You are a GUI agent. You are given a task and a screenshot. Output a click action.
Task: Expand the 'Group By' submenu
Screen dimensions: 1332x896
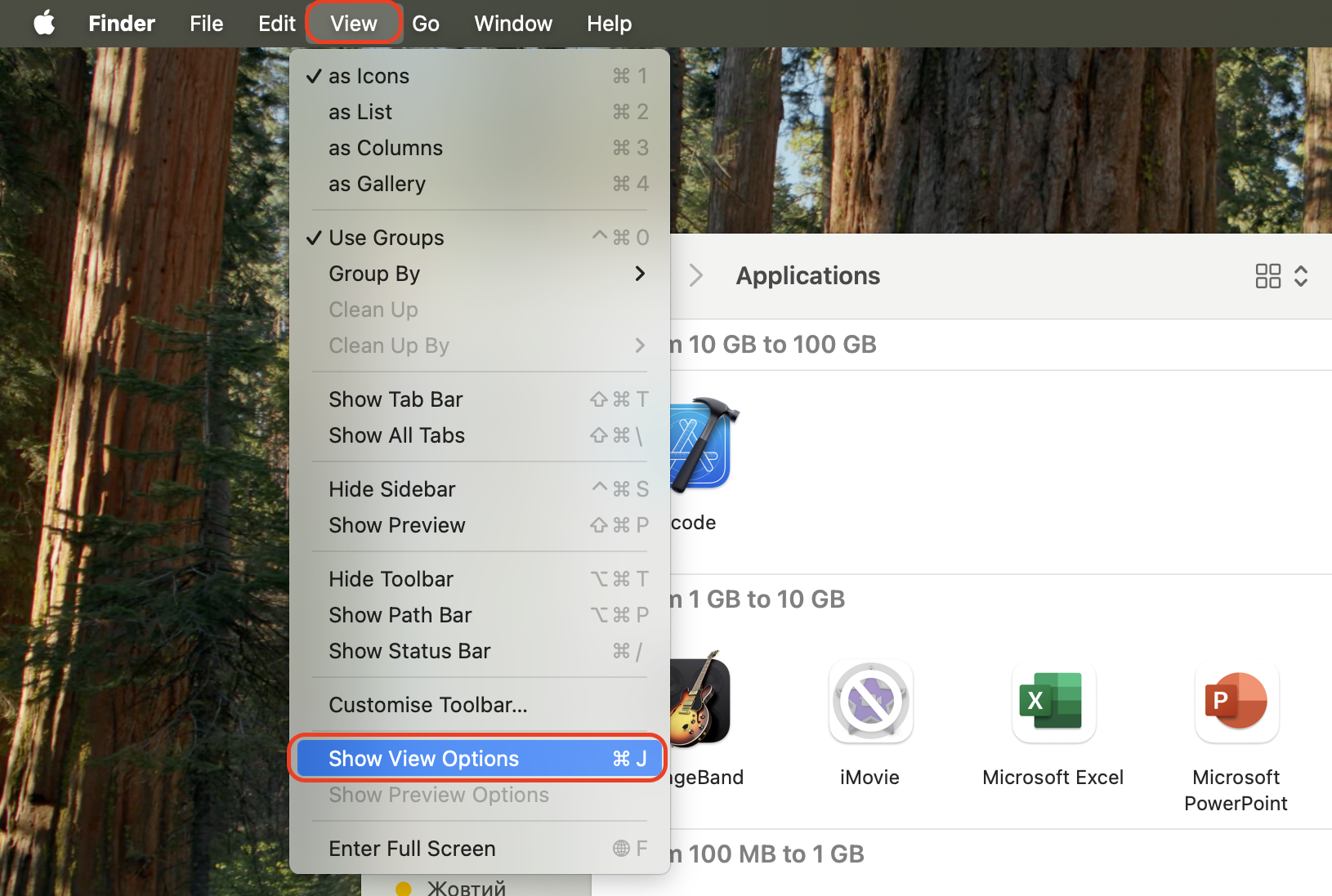374,274
